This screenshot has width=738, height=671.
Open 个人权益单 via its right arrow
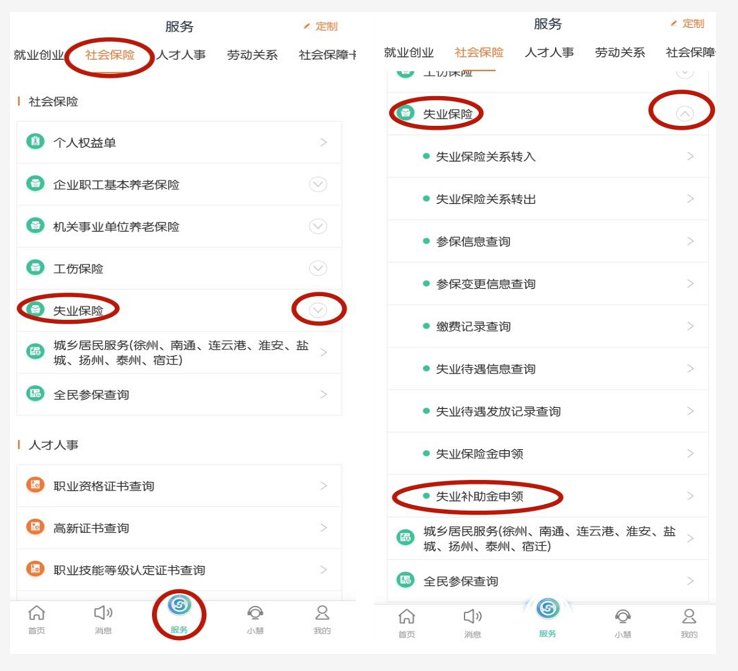coord(323,142)
